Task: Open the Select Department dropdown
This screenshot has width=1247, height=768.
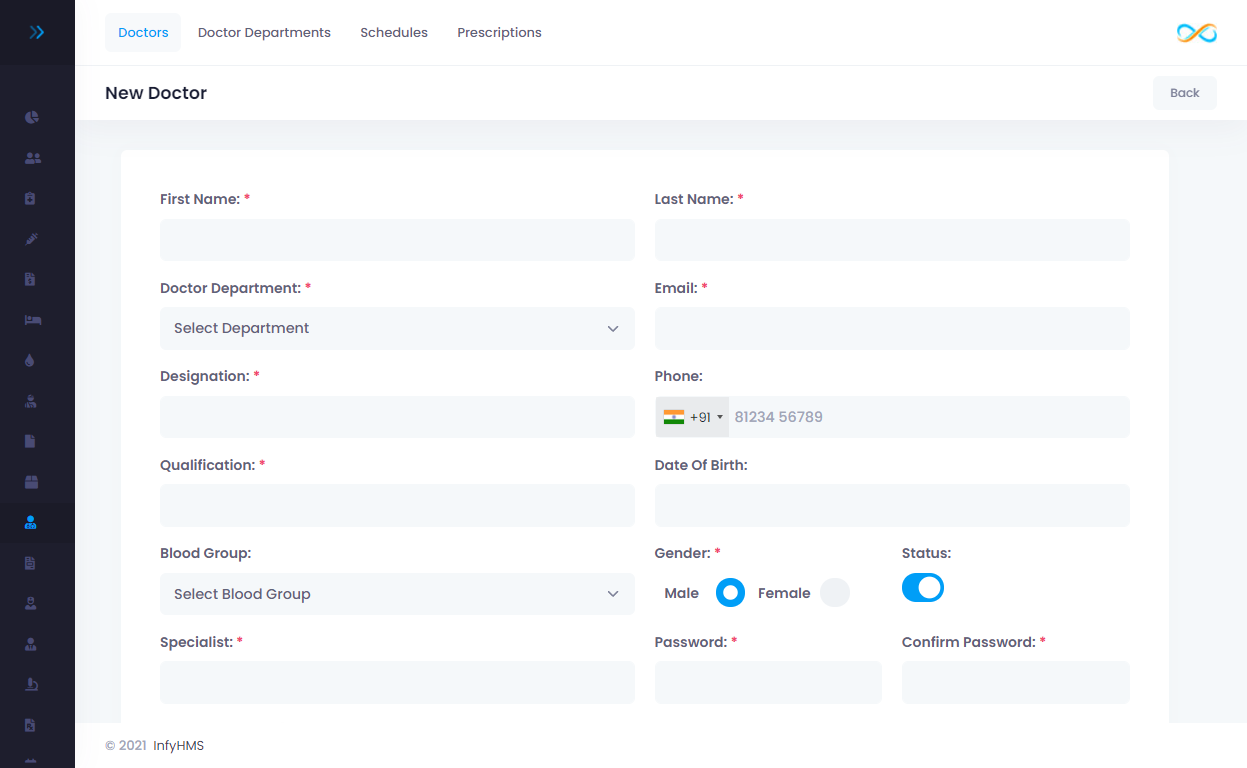Action: [397, 329]
